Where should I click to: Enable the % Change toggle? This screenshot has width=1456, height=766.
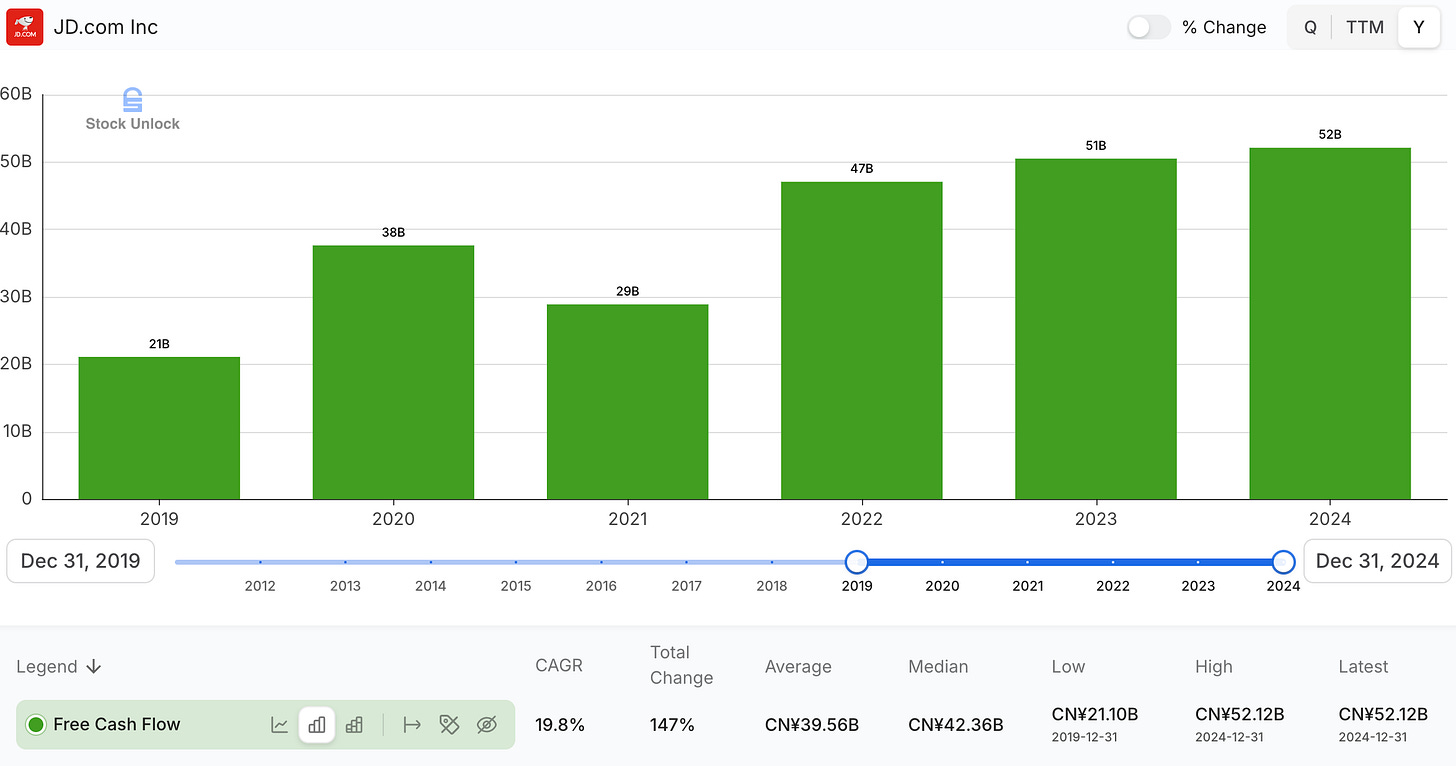1148,27
